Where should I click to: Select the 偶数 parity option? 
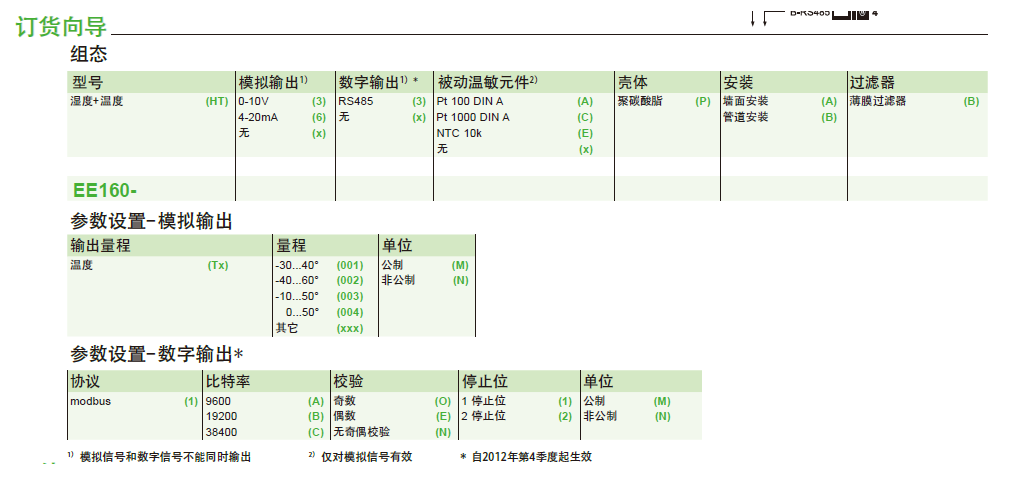(344, 417)
